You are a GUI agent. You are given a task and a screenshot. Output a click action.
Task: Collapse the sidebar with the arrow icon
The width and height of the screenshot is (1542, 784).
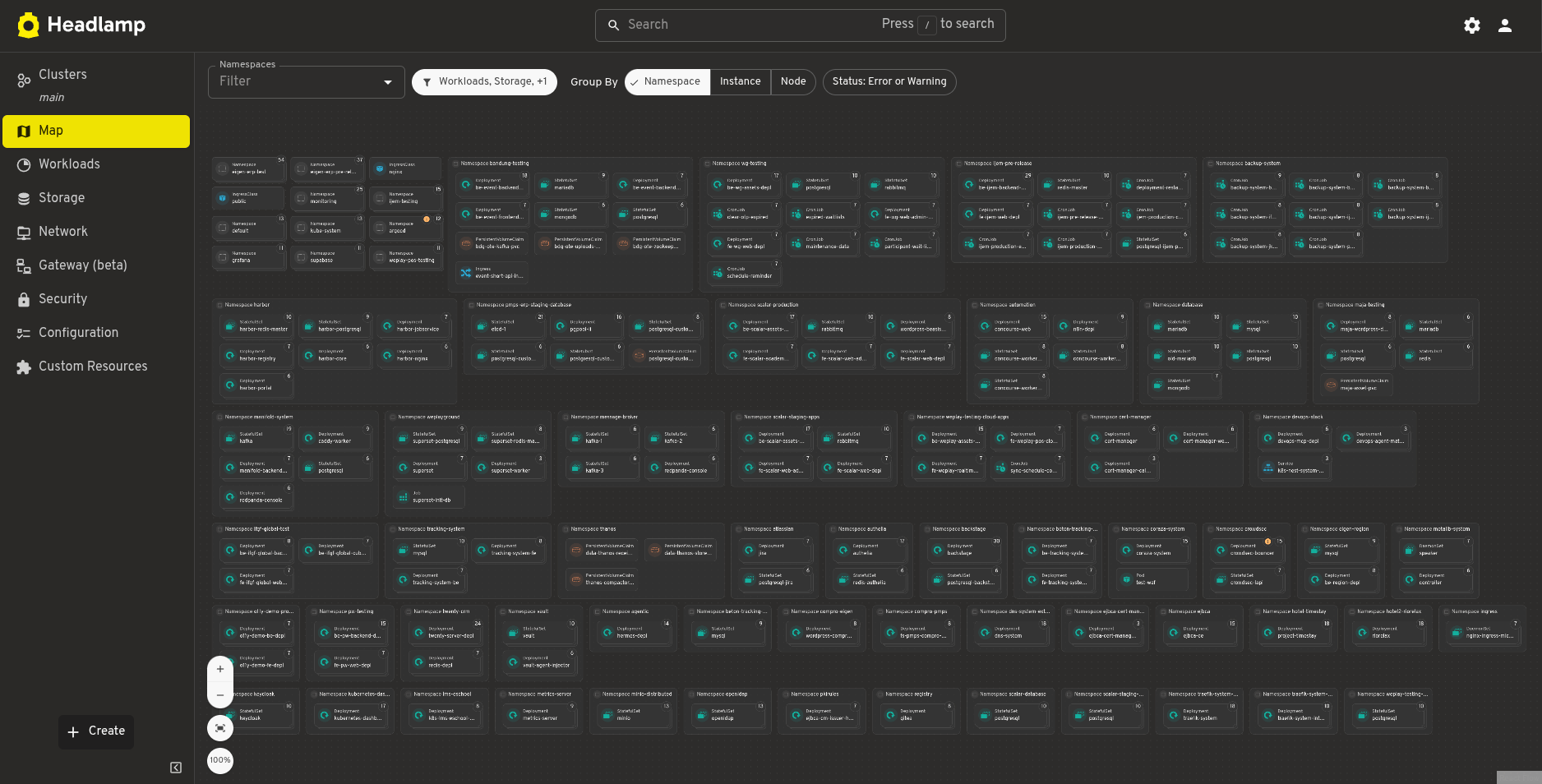point(176,768)
